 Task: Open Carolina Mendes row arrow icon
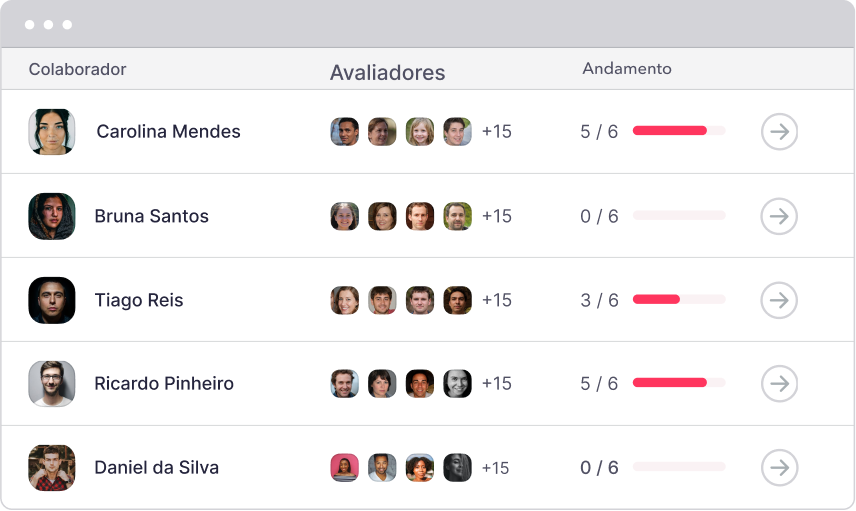coord(779,132)
